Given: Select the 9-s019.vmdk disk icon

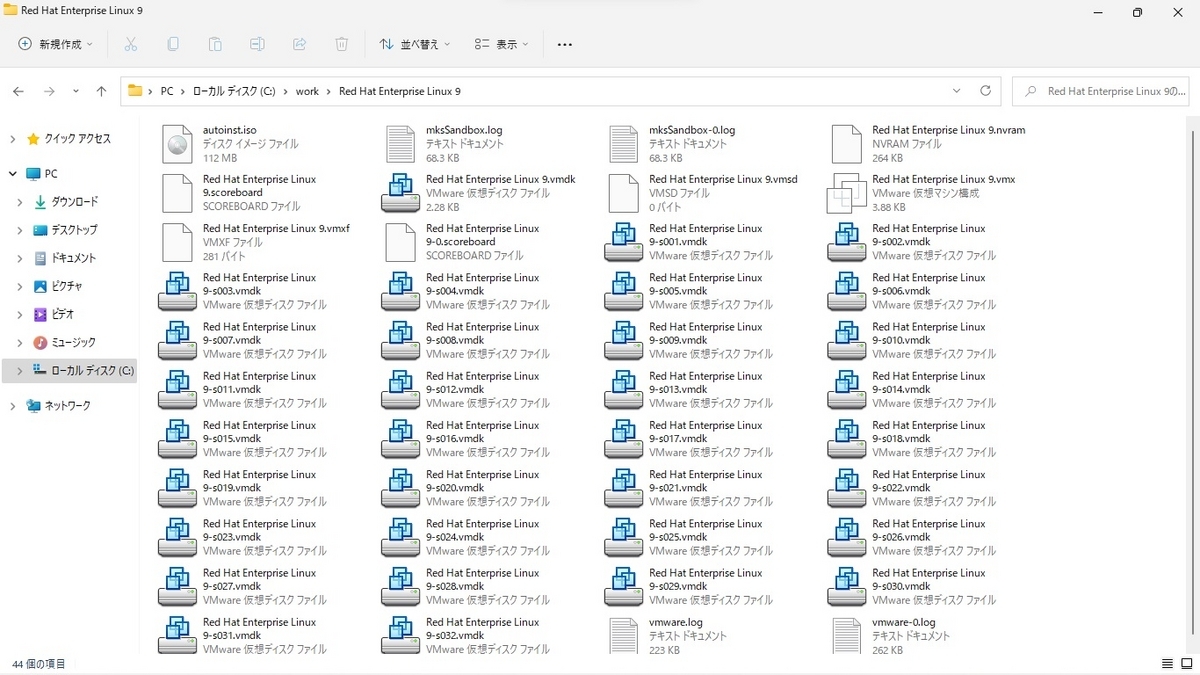Looking at the screenshot, I should pos(177,488).
